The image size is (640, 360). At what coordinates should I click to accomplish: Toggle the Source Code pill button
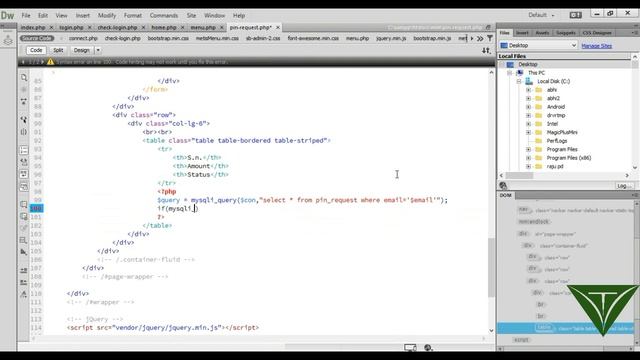37,38
